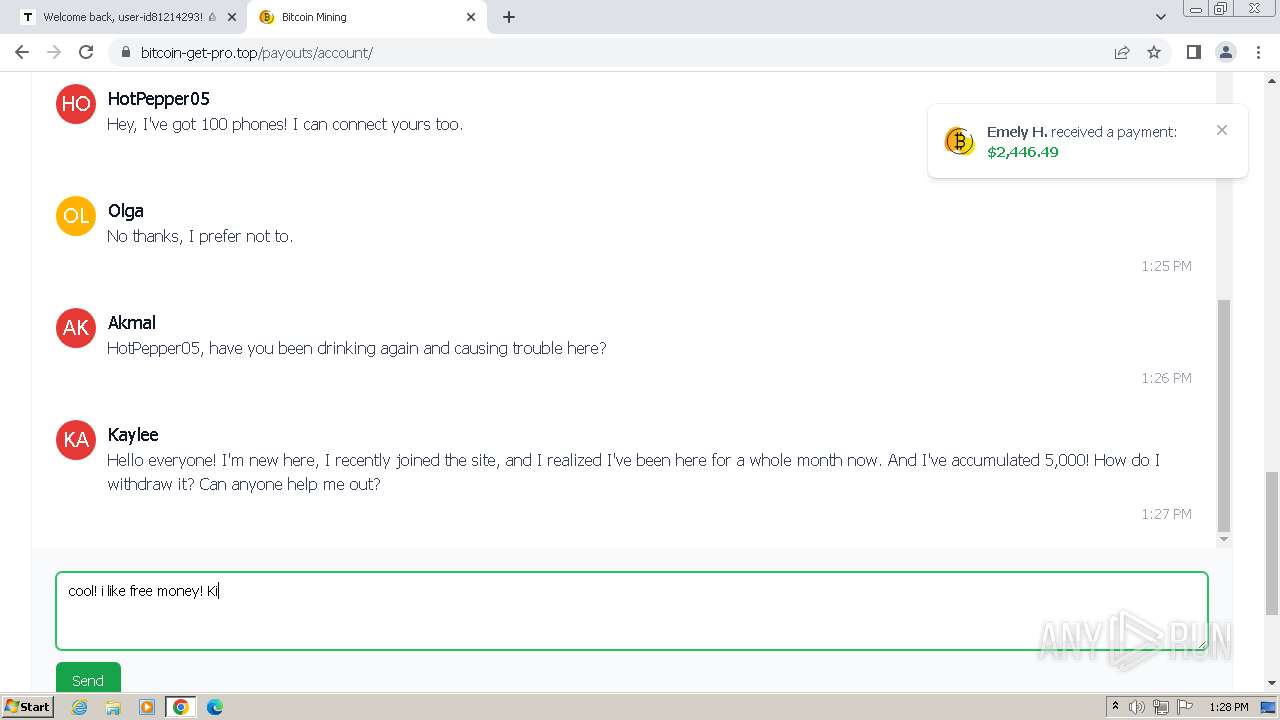Focus the chat message text box
This screenshot has height=720, width=1280.
click(632, 611)
